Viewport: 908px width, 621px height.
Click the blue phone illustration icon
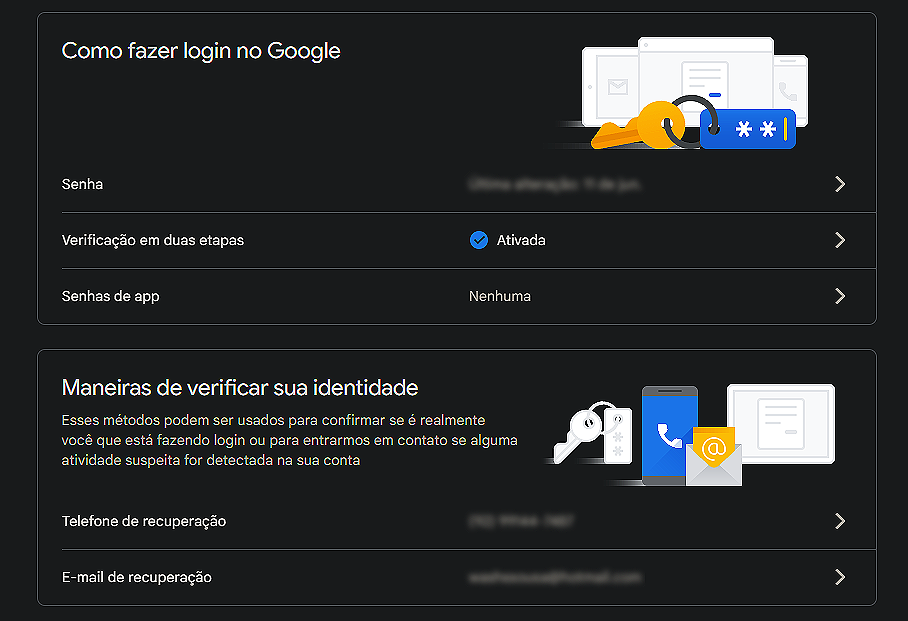(x=666, y=433)
